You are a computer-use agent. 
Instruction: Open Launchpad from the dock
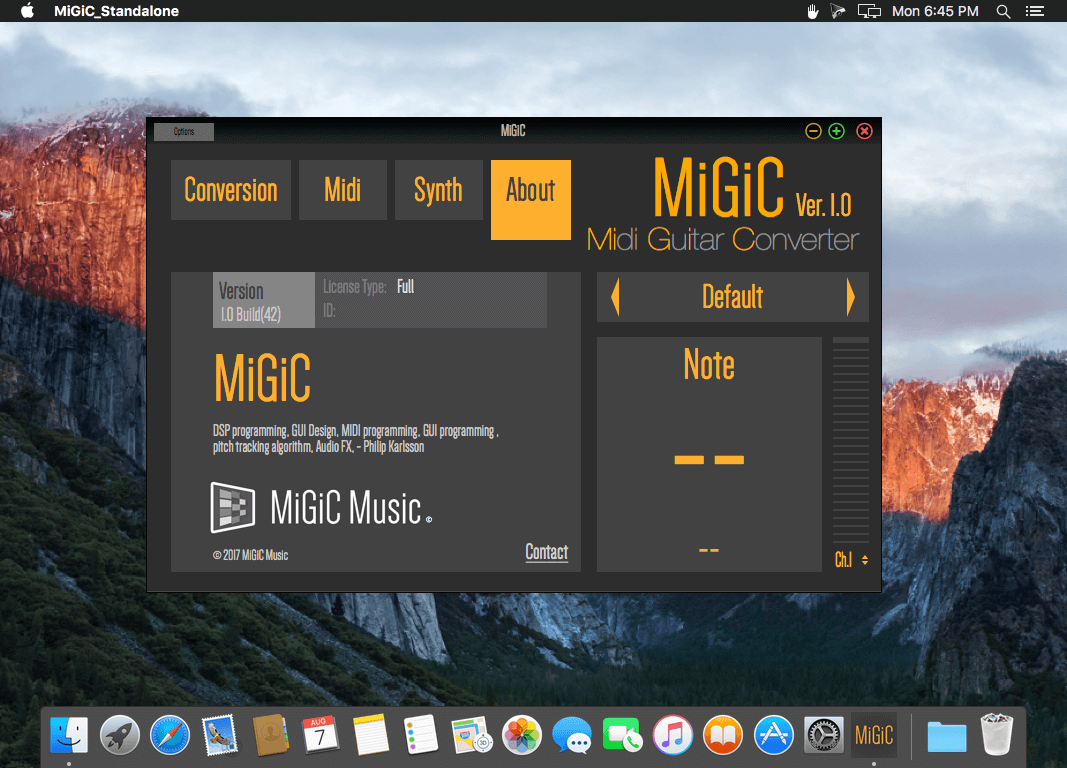click(x=119, y=735)
